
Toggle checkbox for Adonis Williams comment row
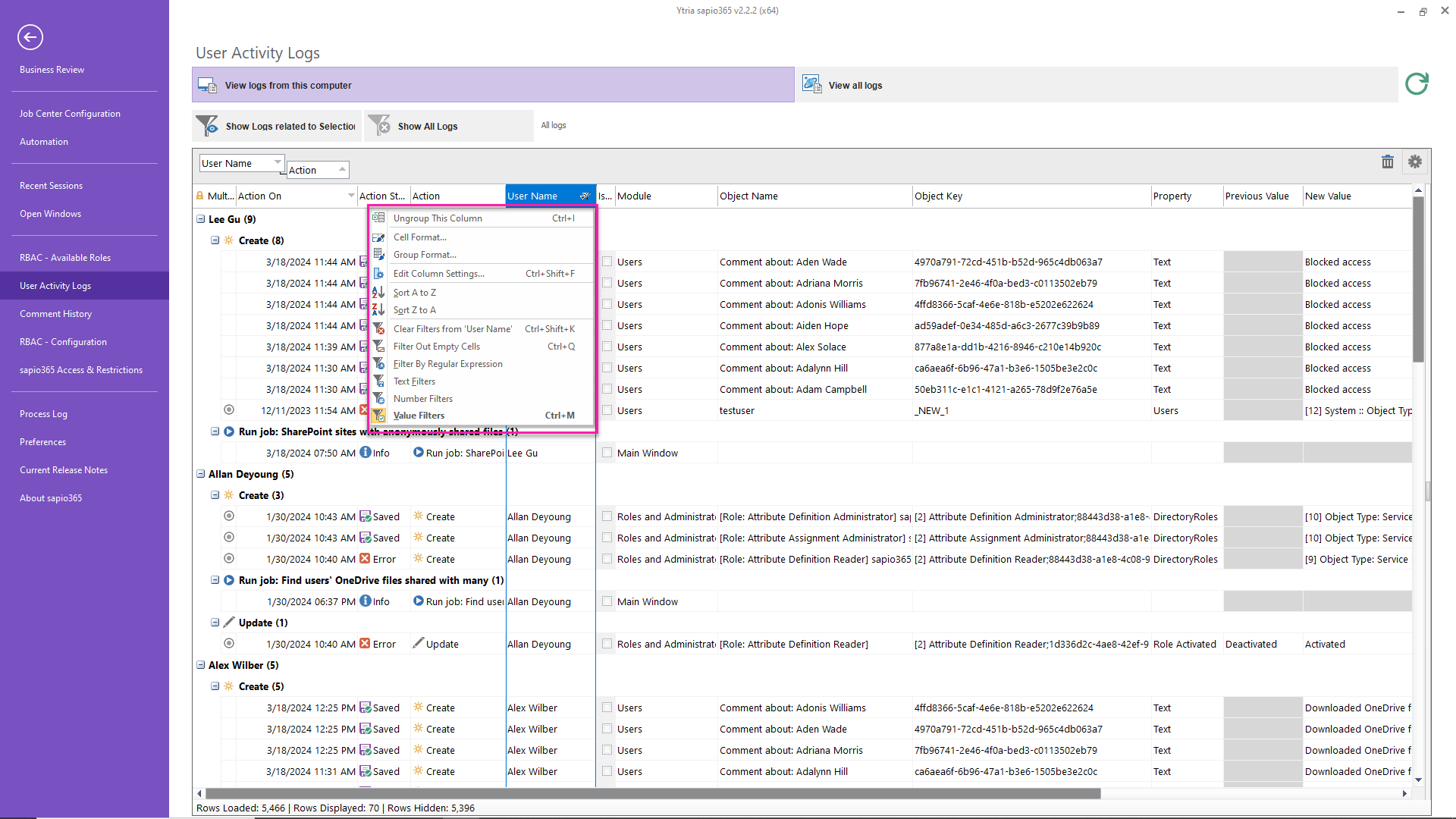click(x=607, y=303)
